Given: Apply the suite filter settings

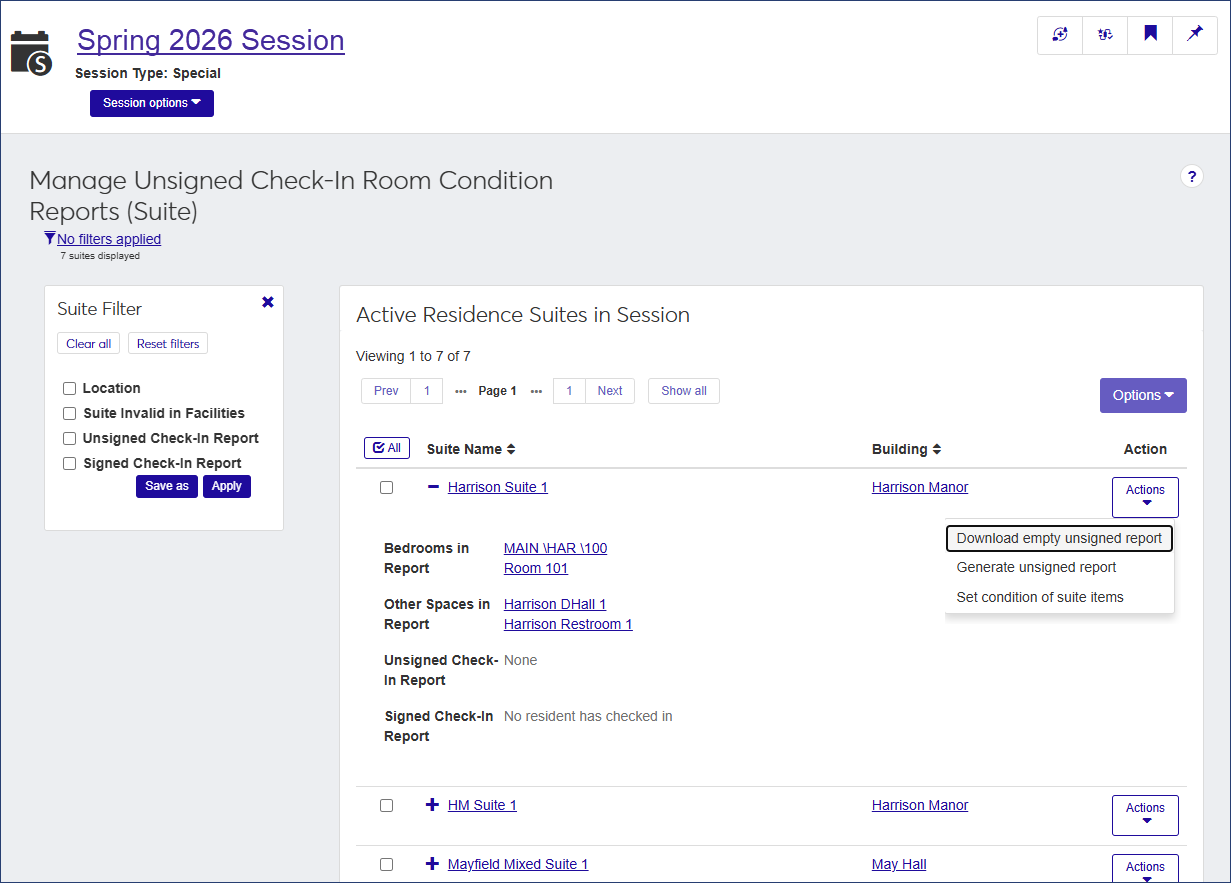Looking at the screenshot, I should (x=227, y=486).
